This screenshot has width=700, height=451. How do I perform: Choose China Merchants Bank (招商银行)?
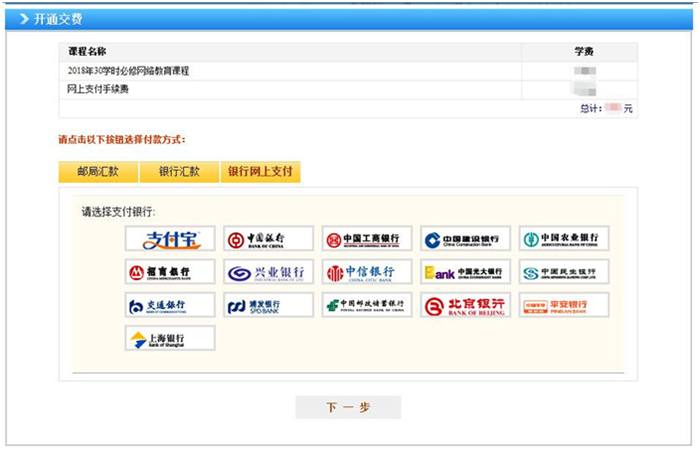[170, 272]
